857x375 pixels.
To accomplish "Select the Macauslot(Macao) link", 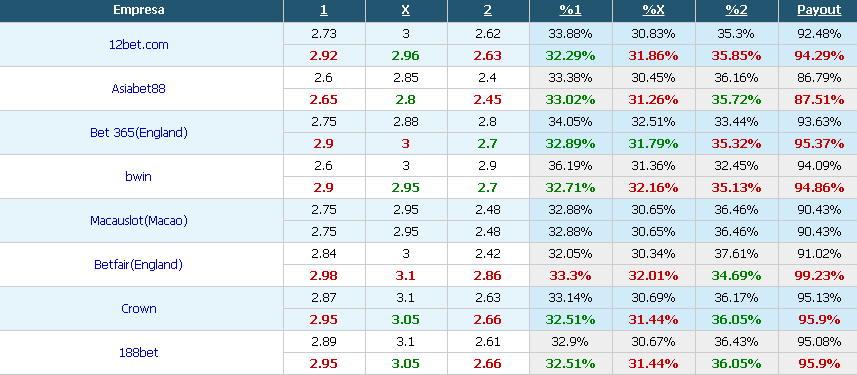I will click(x=139, y=221).
